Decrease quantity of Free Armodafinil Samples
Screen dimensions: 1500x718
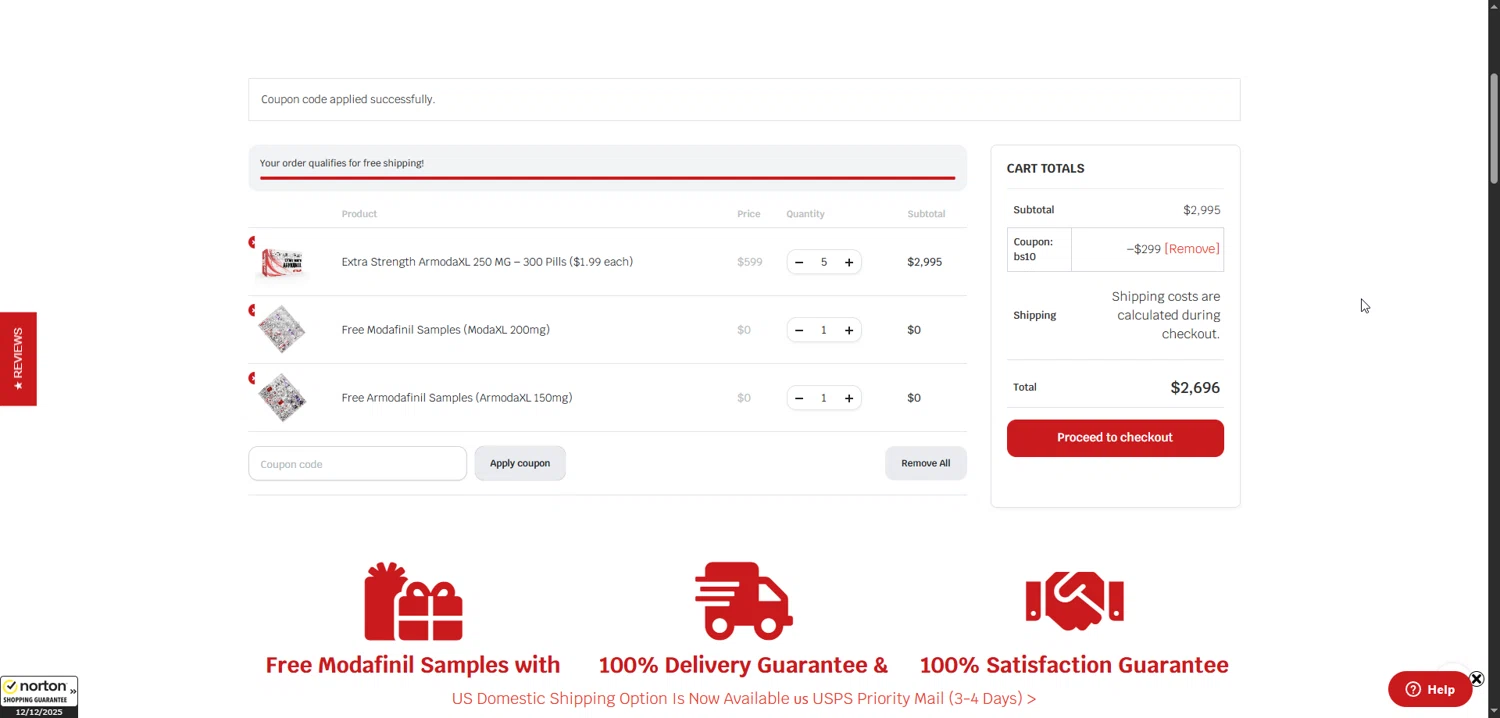point(799,398)
